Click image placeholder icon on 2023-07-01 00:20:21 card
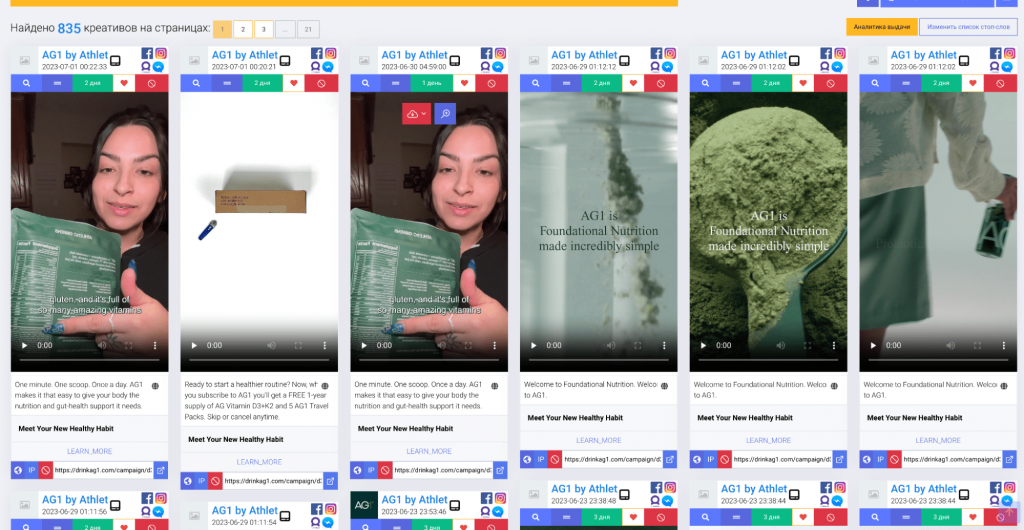Screen dimensions: 1024x530 [194, 60]
